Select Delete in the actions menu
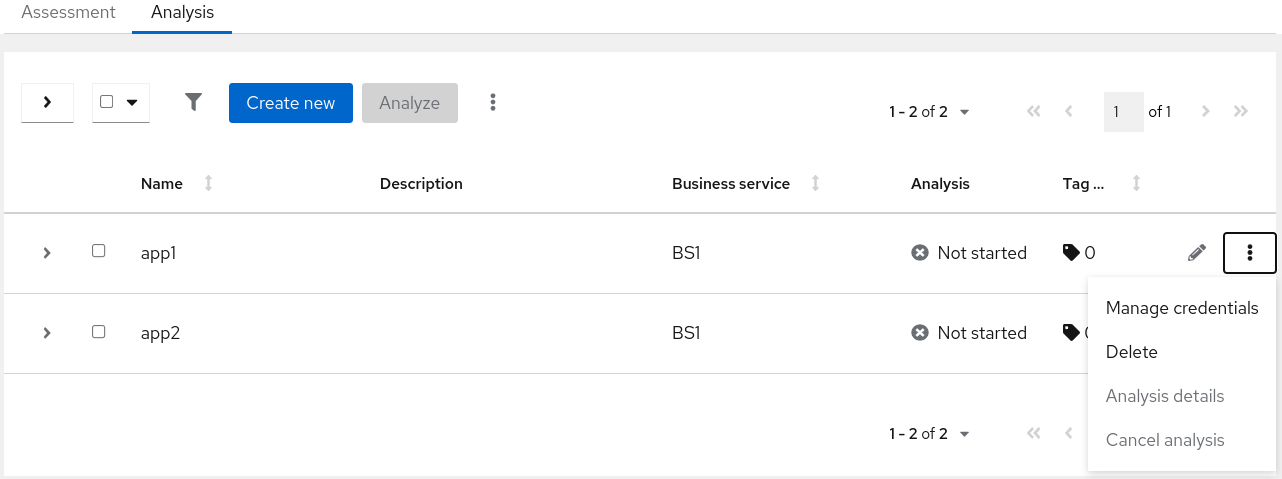Viewport: 1282px width, 479px height. click(x=1131, y=352)
